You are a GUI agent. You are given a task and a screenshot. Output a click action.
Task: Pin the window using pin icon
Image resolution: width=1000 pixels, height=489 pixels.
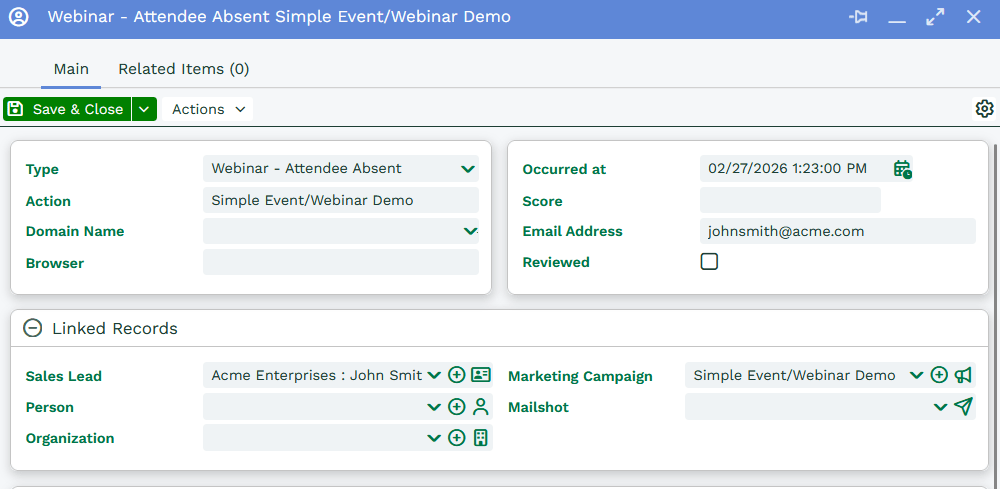click(x=858, y=17)
